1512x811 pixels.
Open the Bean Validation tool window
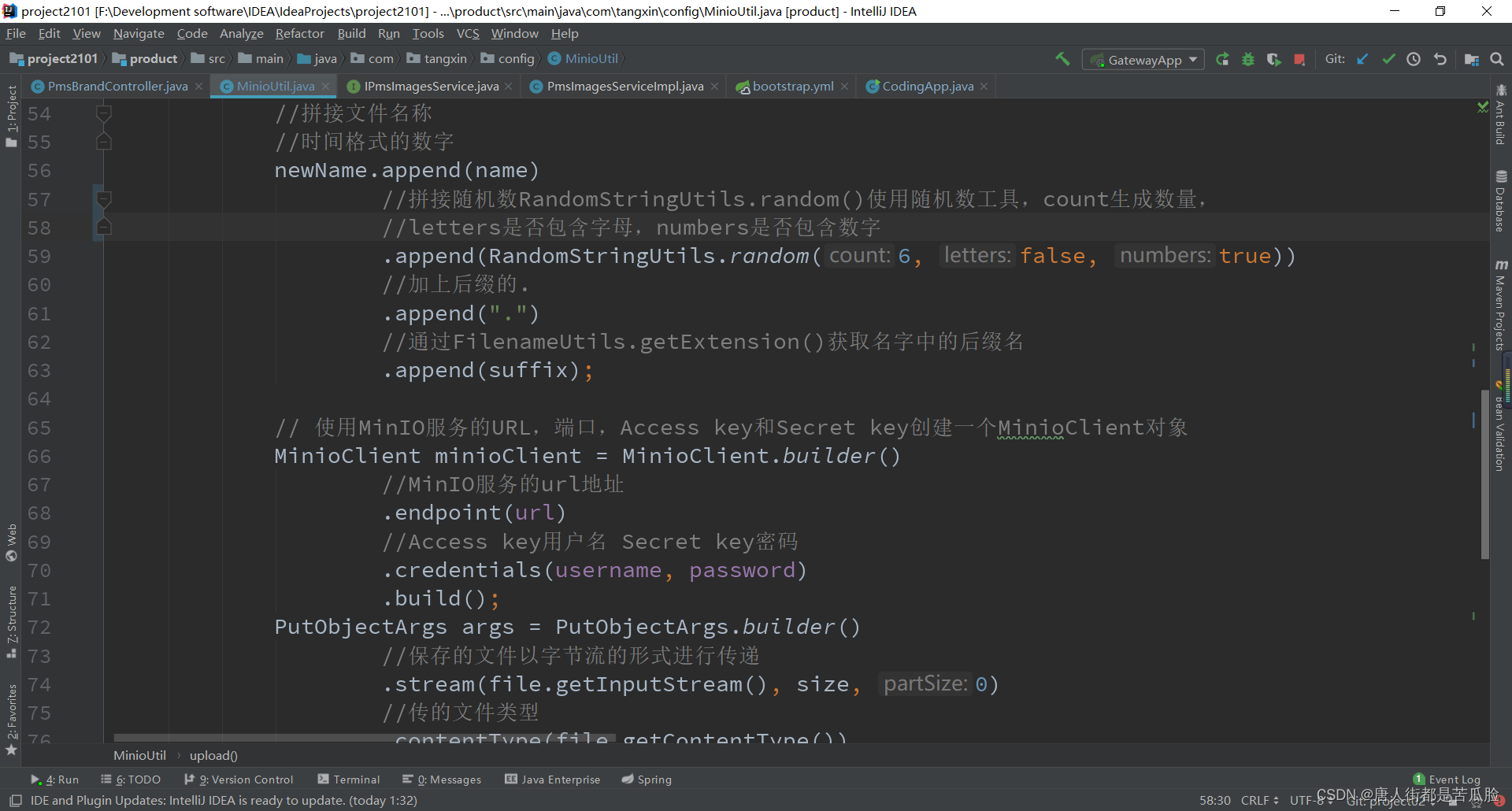pos(1501,425)
